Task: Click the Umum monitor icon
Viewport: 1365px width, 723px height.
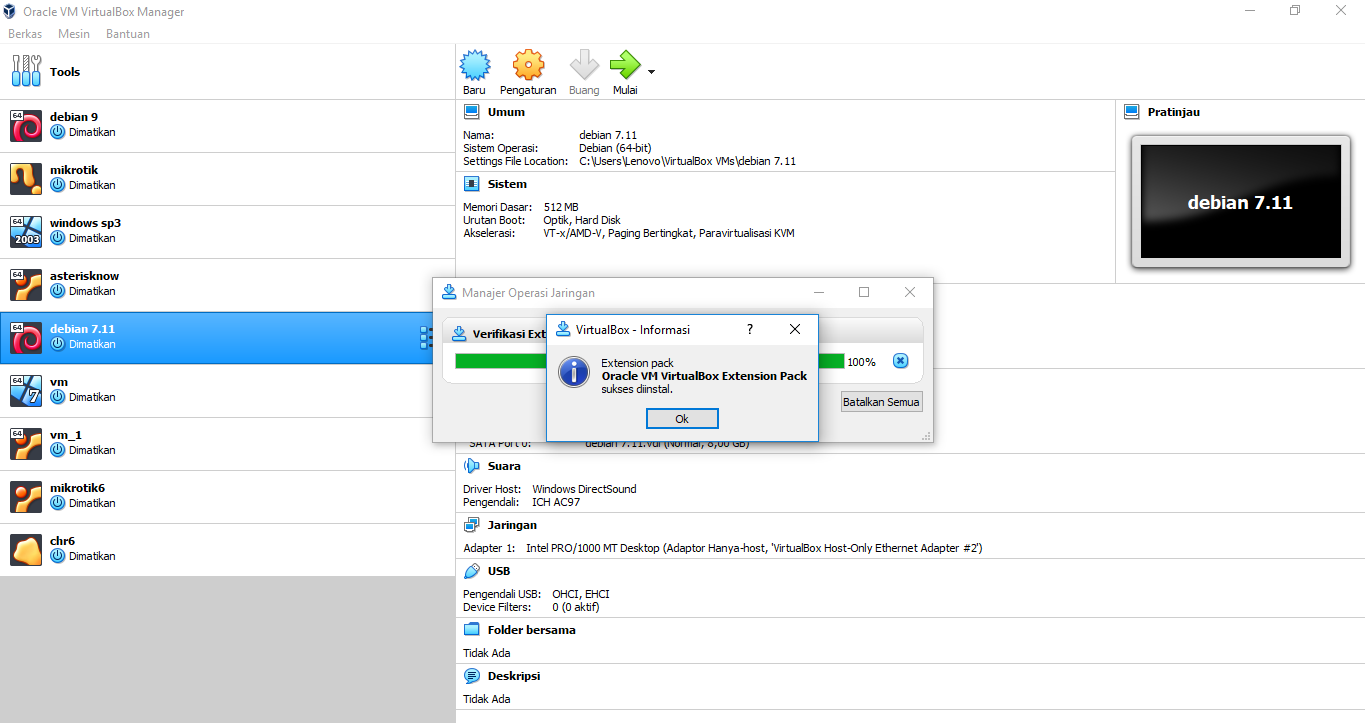Action: point(472,112)
